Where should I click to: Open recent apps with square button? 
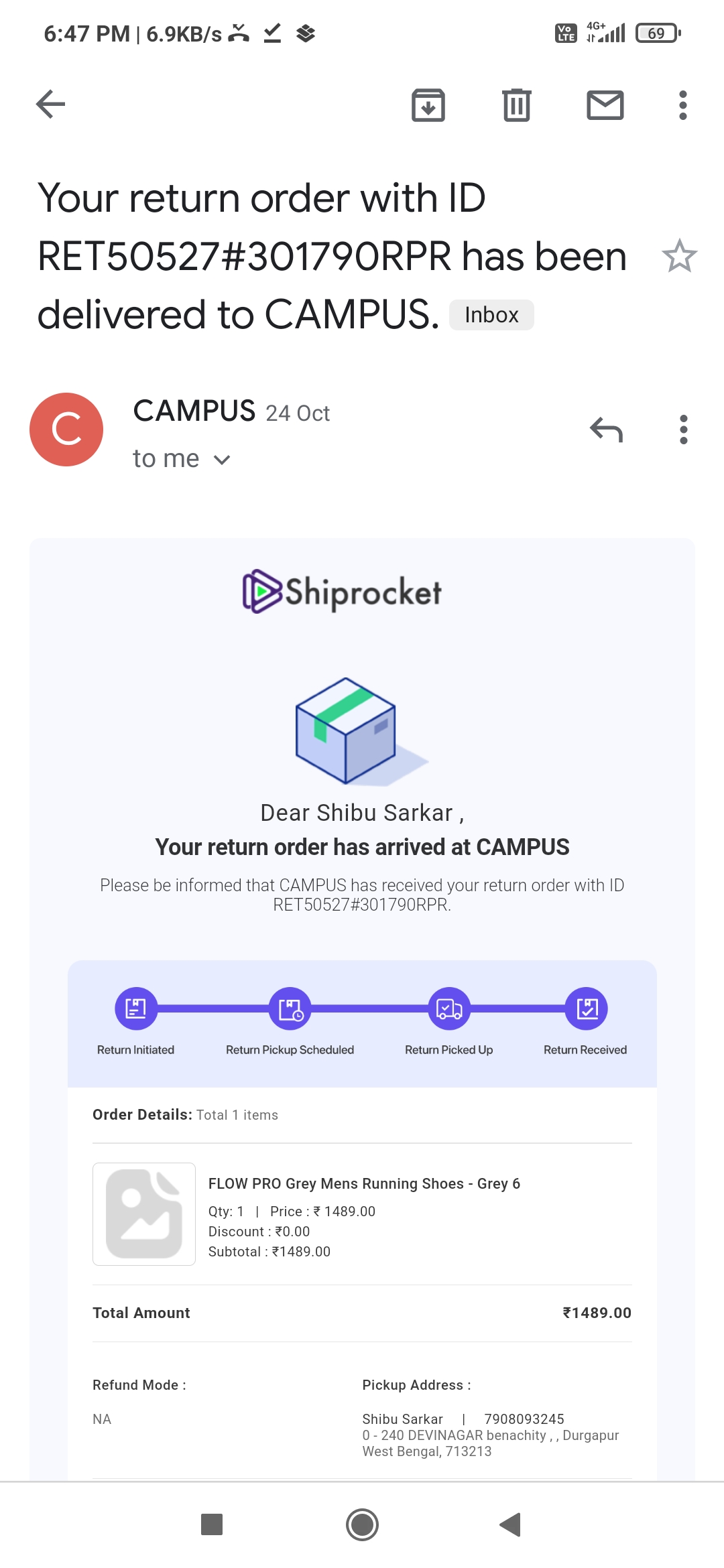coord(212,1524)
